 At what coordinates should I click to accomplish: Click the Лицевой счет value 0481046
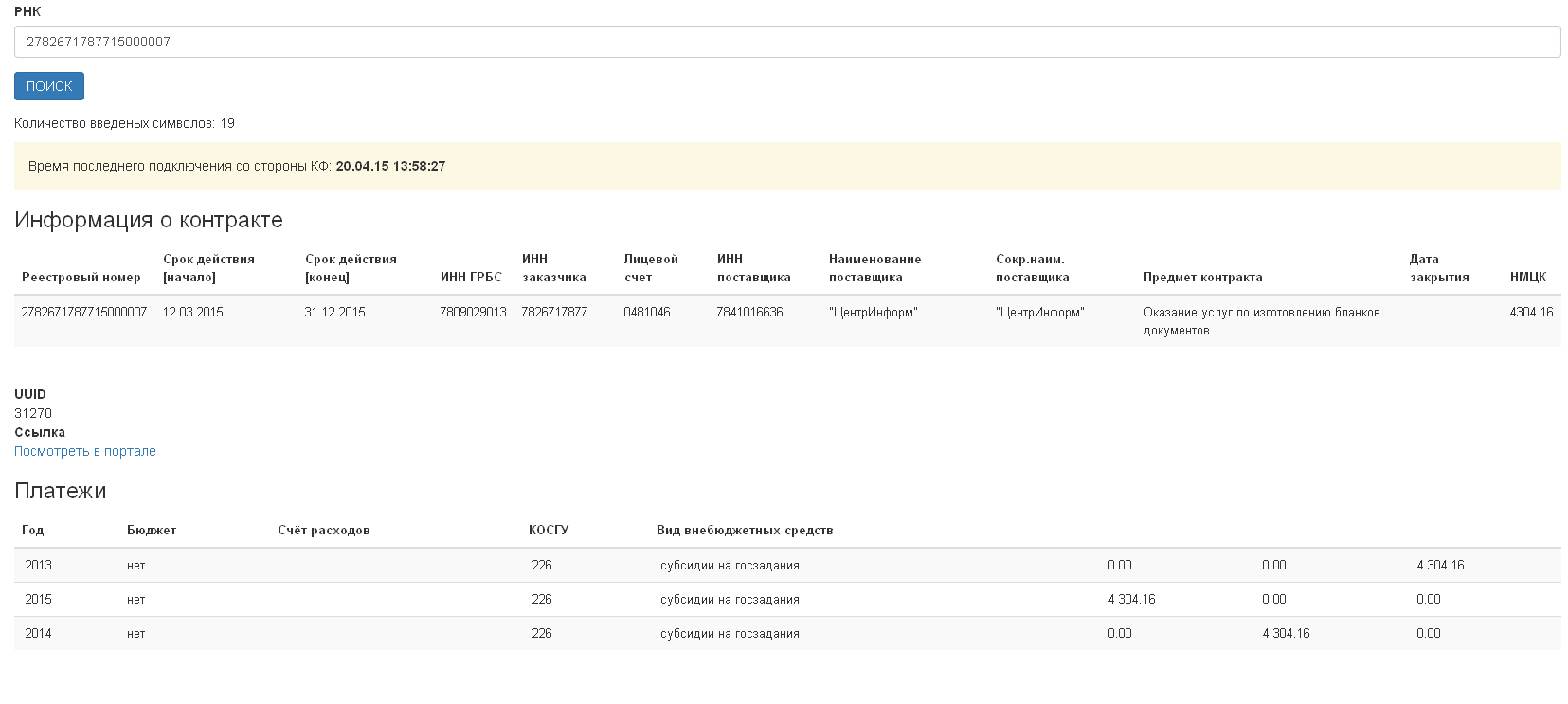tap(647, 312)
